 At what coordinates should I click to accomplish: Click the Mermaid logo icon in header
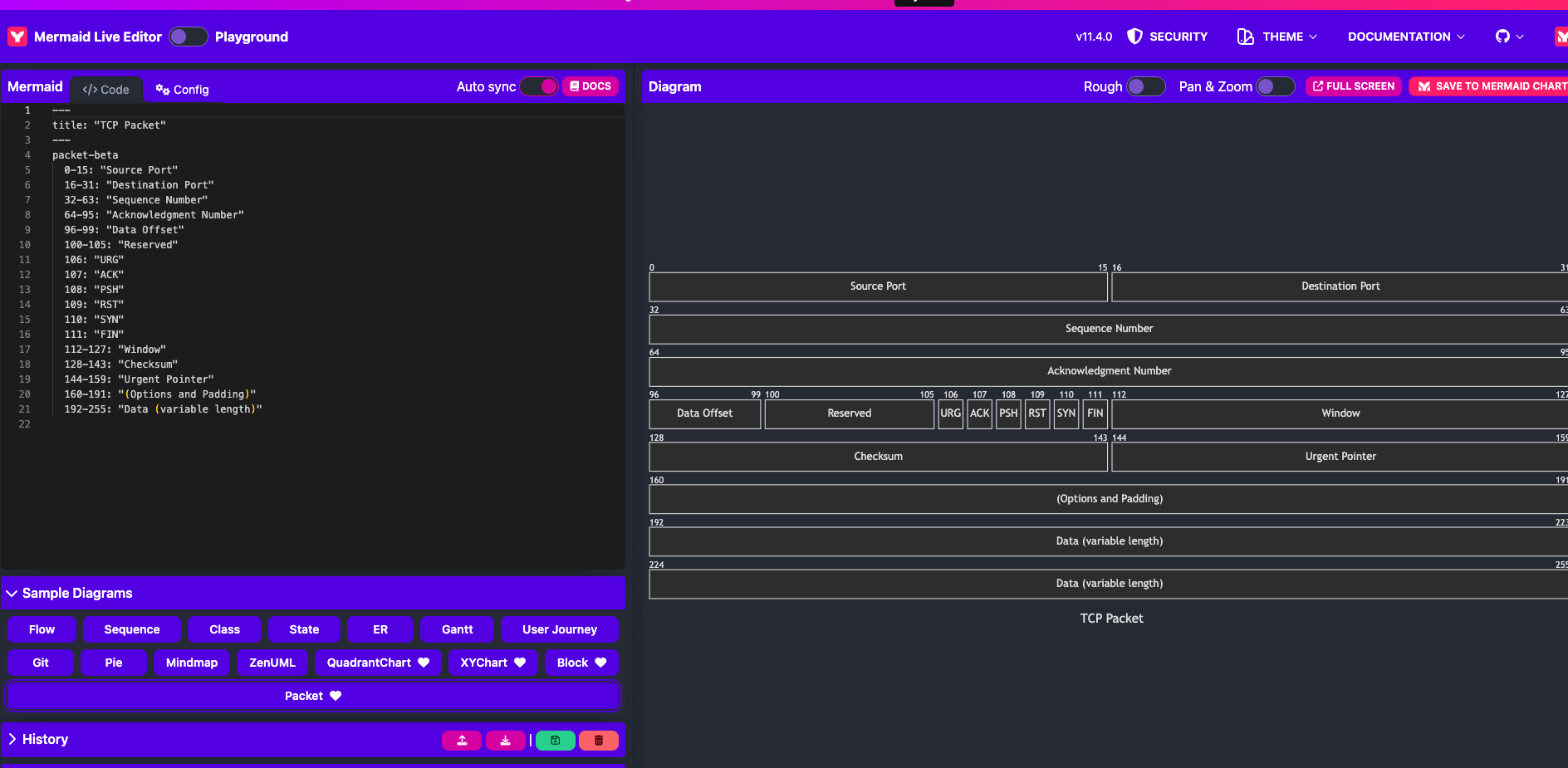click(17, 37)
